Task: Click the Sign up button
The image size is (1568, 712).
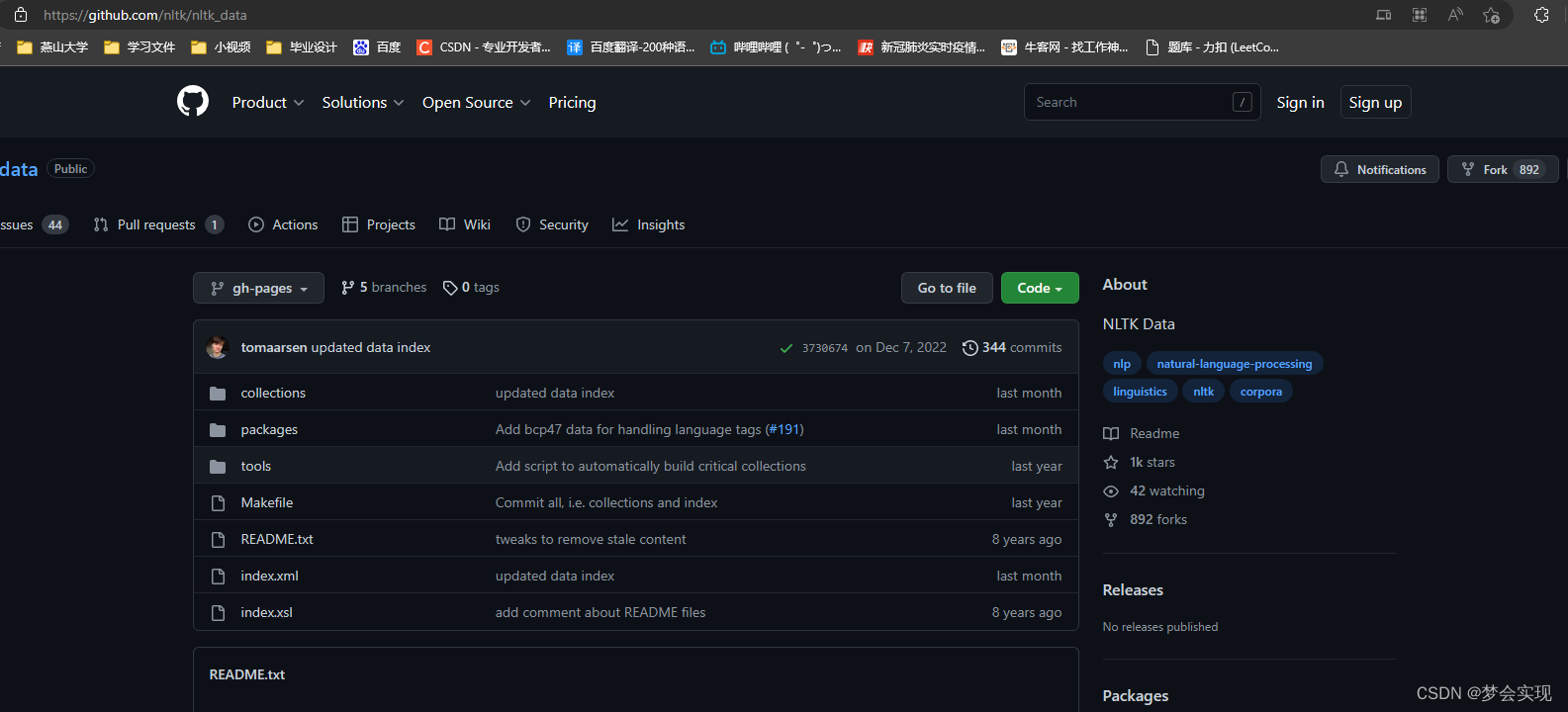Action: tap(1375, 102)
